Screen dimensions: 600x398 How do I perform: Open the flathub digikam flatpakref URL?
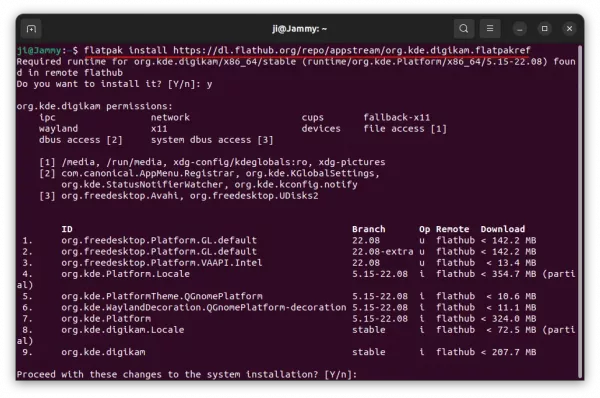click(x=351, y=50)
